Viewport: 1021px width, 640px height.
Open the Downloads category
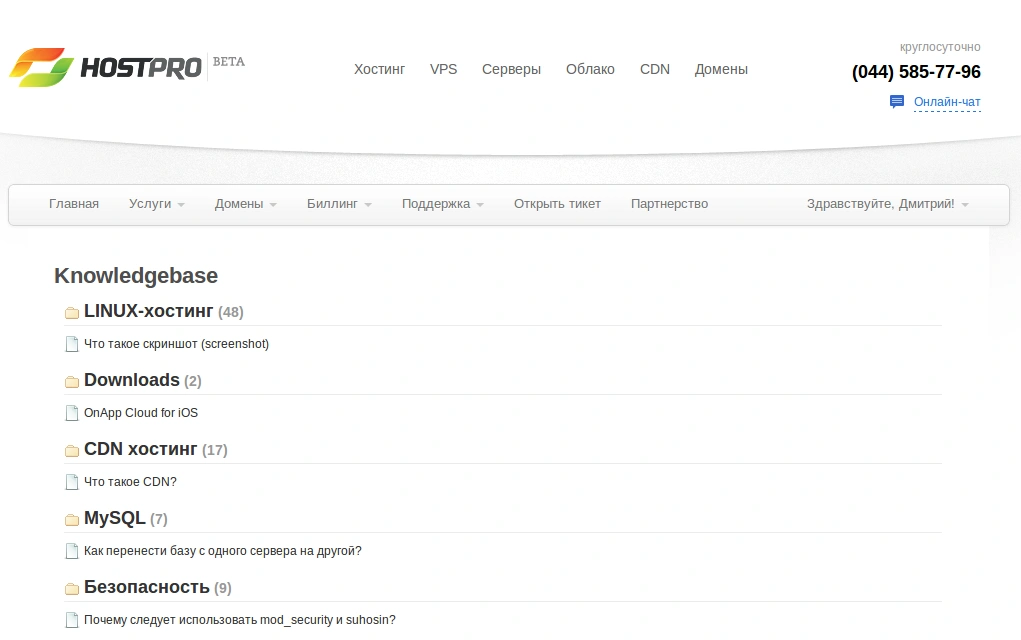tap(132, 380)
